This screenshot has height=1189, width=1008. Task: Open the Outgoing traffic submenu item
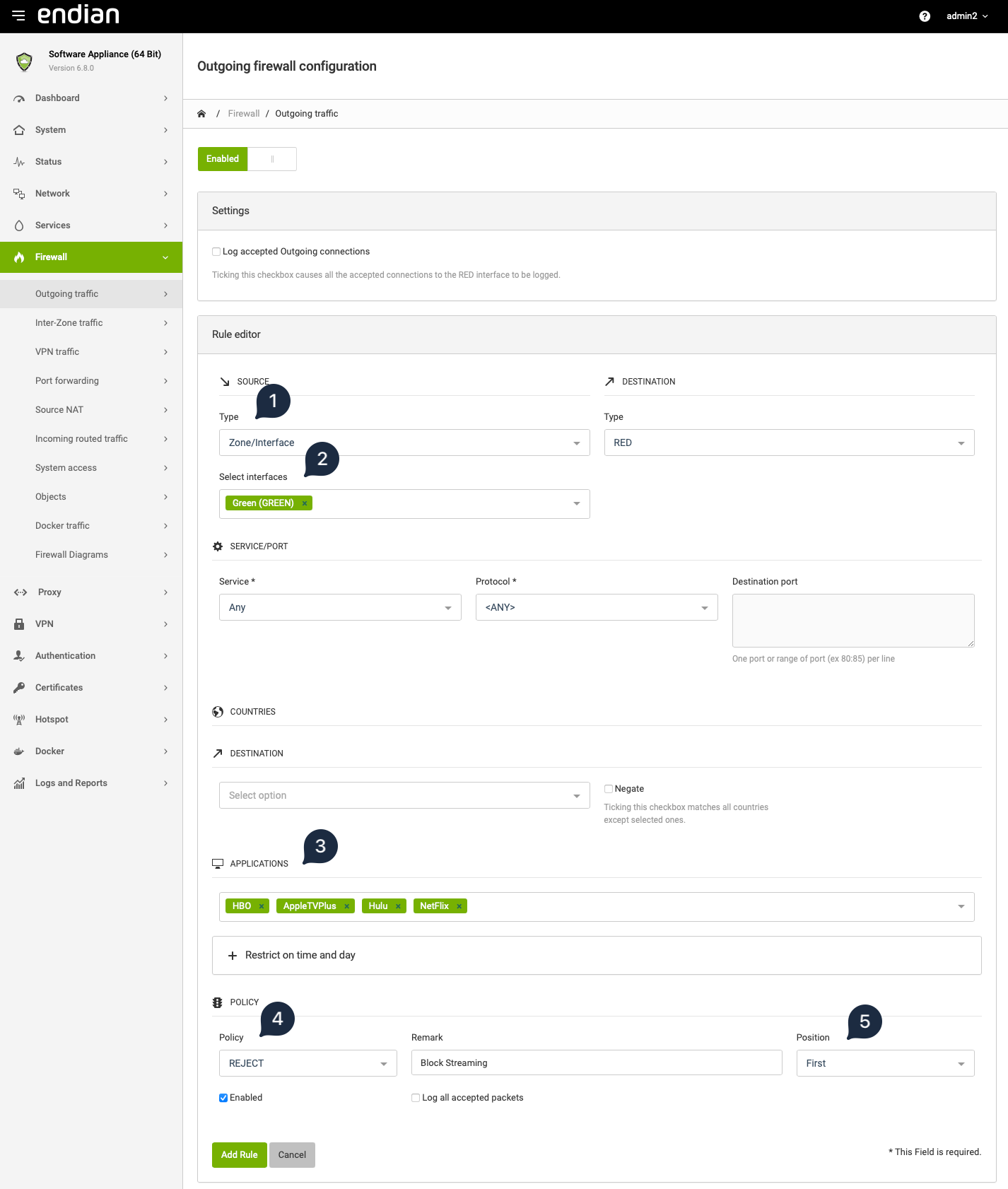pos(91,294)
